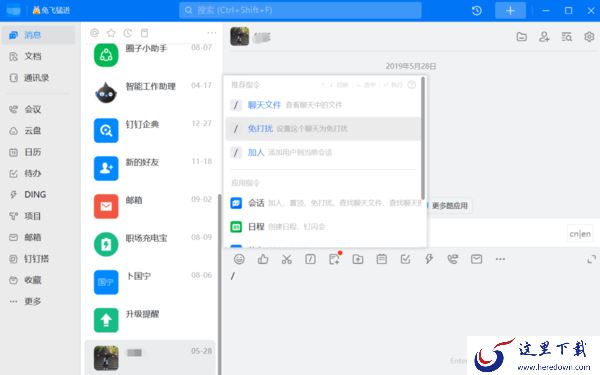Click help question icon in command popup
Image resolution: width=600 pixels, height=375 pixels.
tap(411, 85)
